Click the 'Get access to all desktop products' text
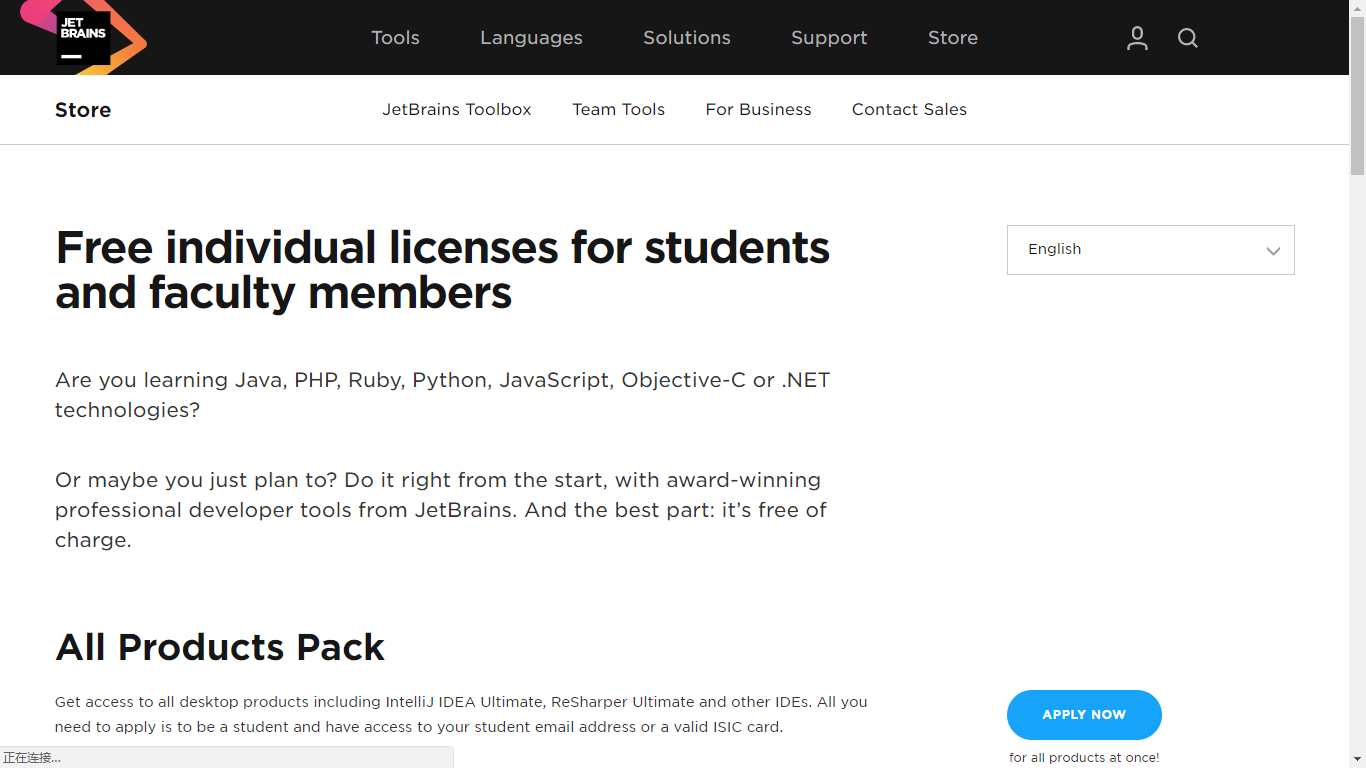The height and width of the screenshot is (768, 1366). point(461,714)
